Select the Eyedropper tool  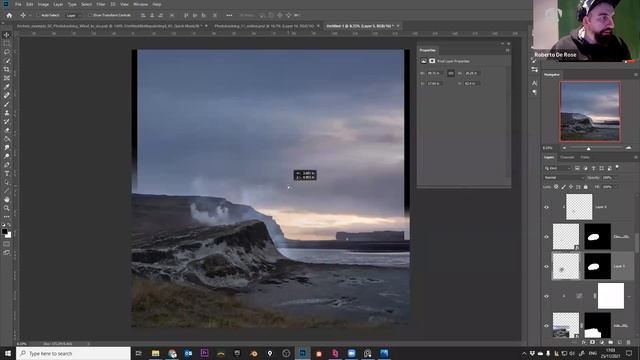tap(7, 87)
